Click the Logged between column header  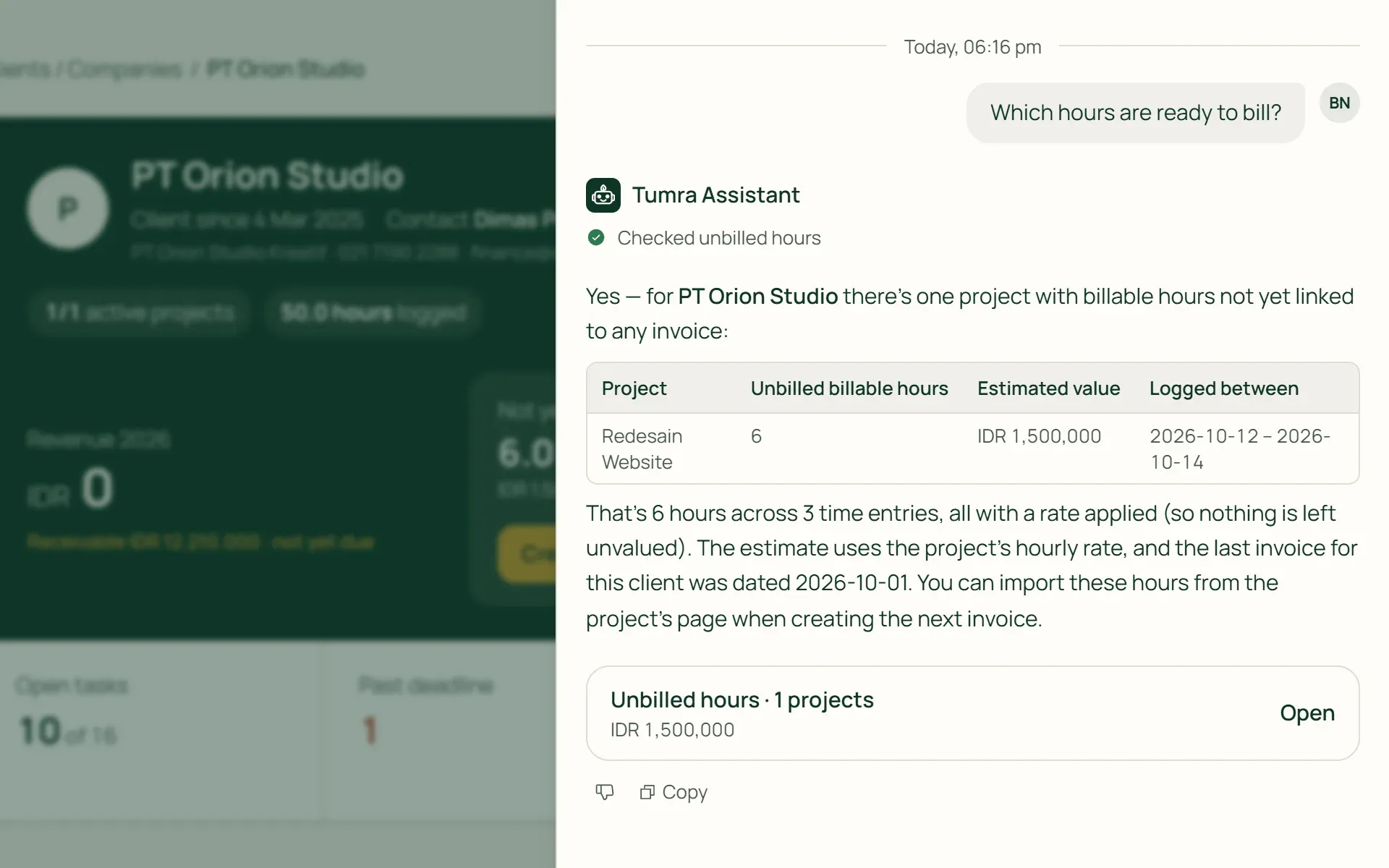(1223, 388)
